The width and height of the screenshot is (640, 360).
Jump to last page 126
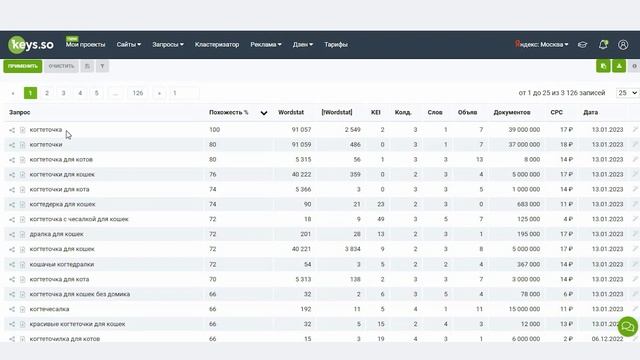pos(138,93)
